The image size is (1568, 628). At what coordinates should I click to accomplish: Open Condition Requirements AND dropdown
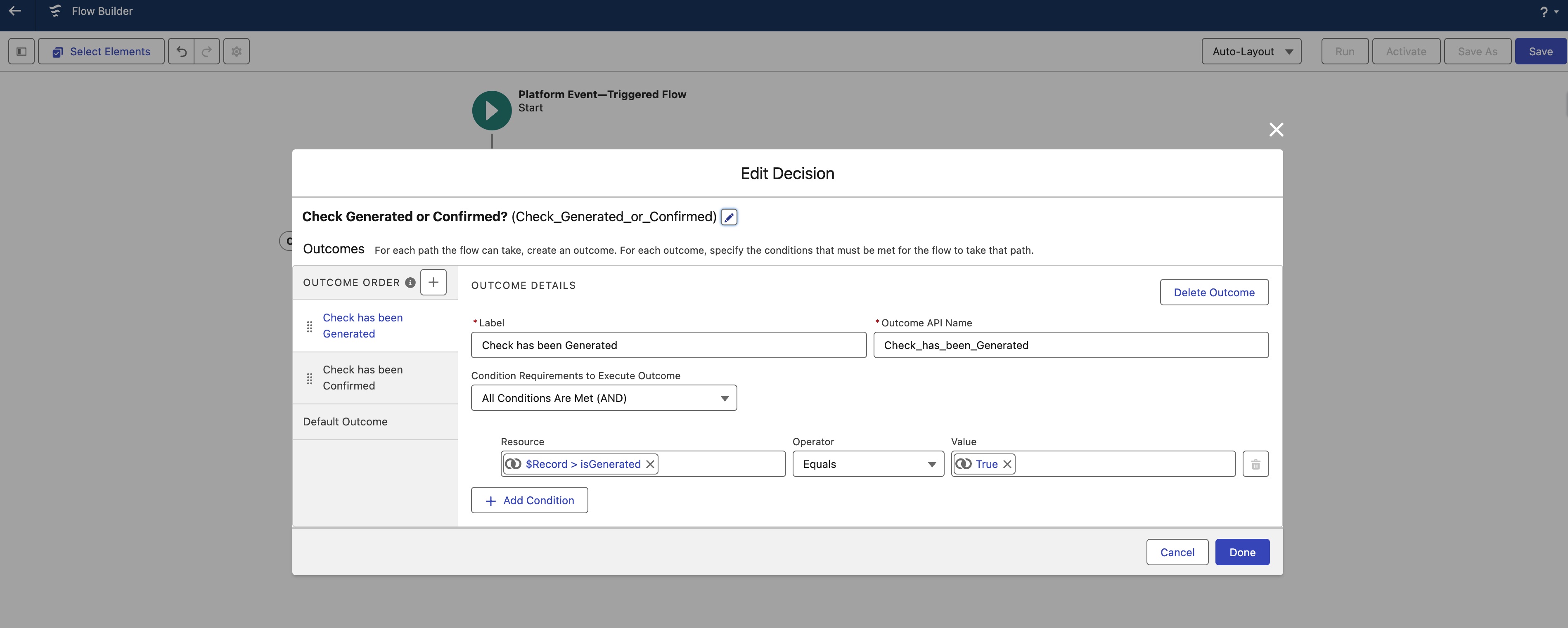coord(603,398)
